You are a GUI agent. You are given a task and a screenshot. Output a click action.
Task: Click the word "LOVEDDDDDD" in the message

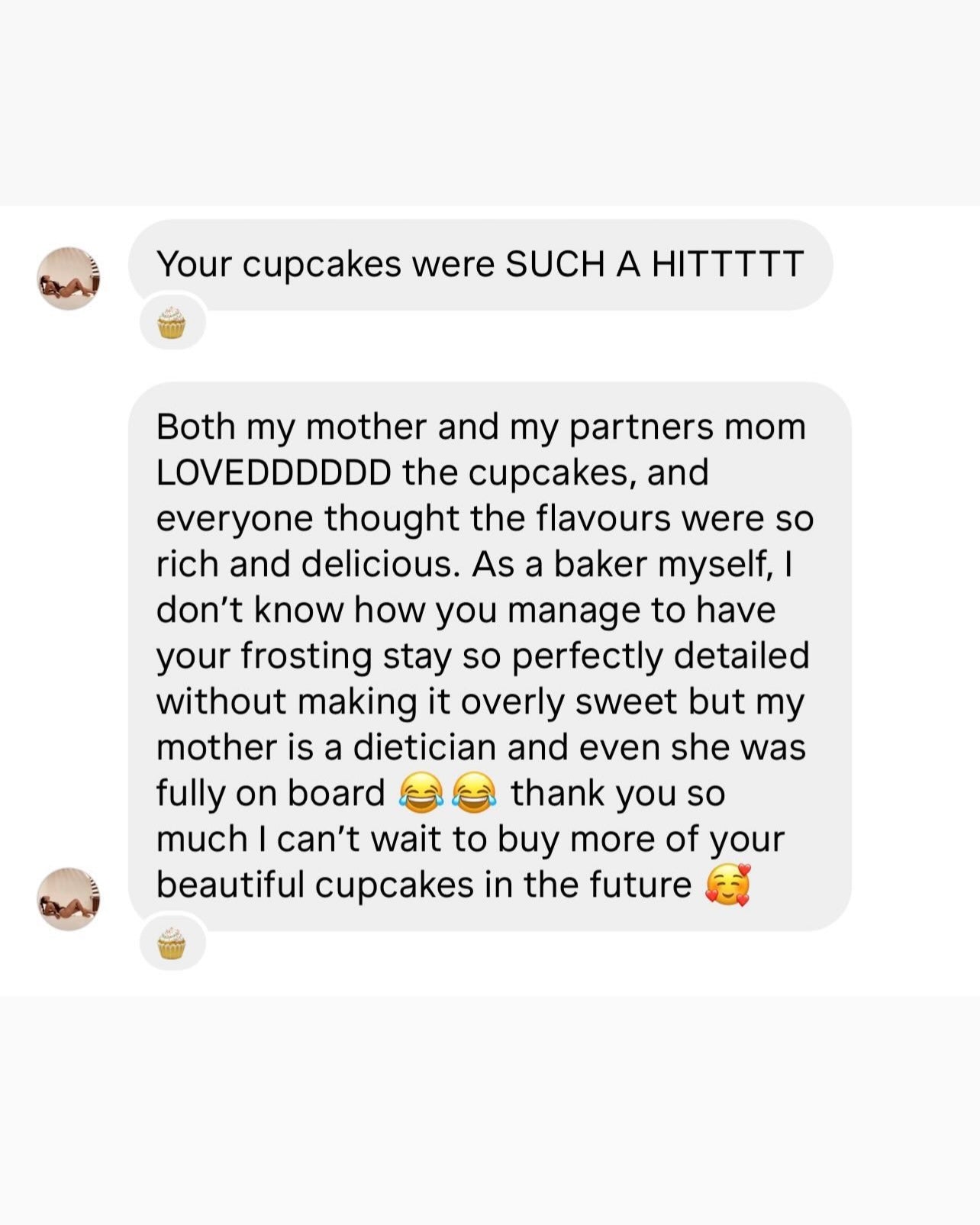[273, 472]
